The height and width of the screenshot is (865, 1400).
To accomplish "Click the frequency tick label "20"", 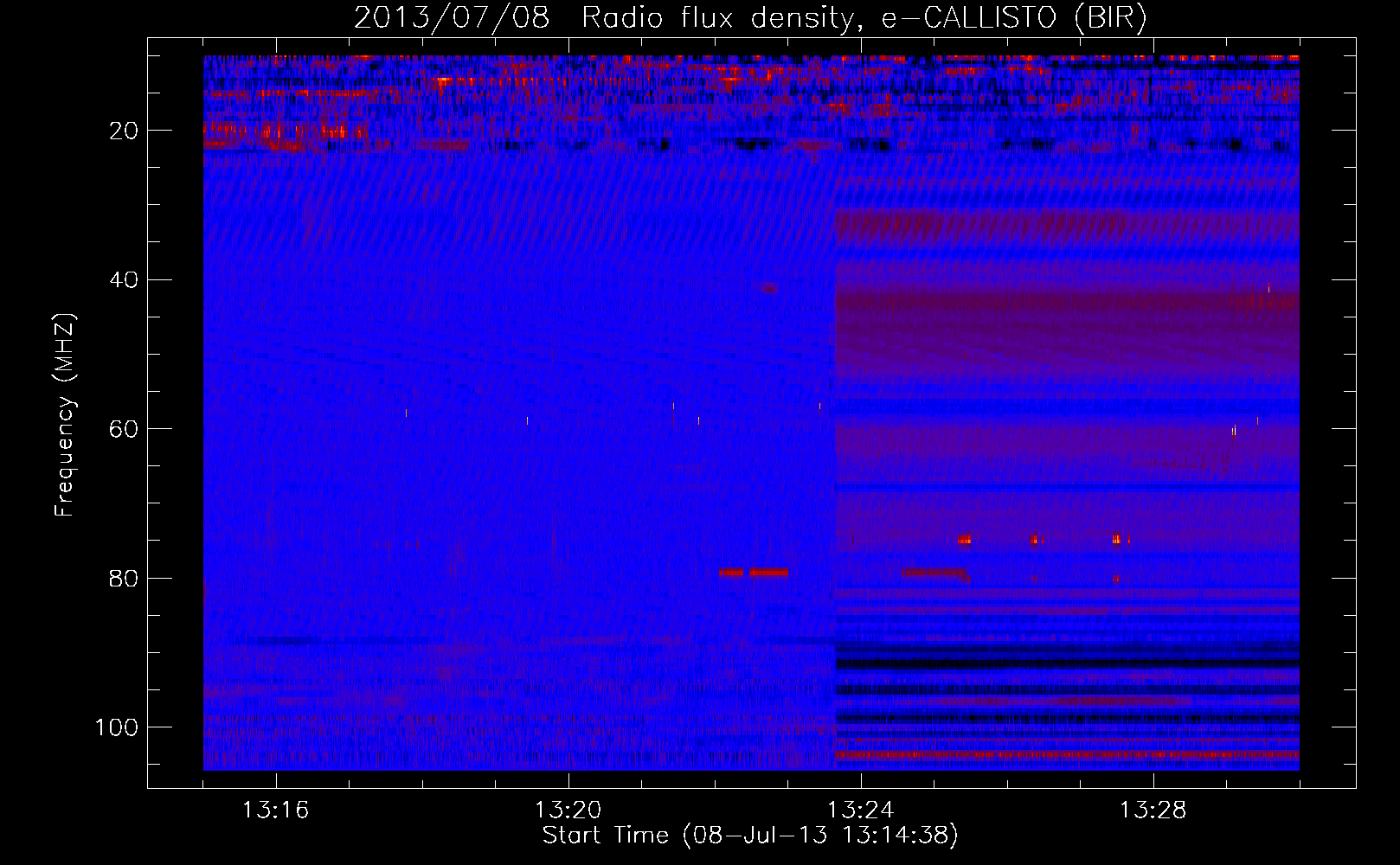I will click(x=125, y=131).
